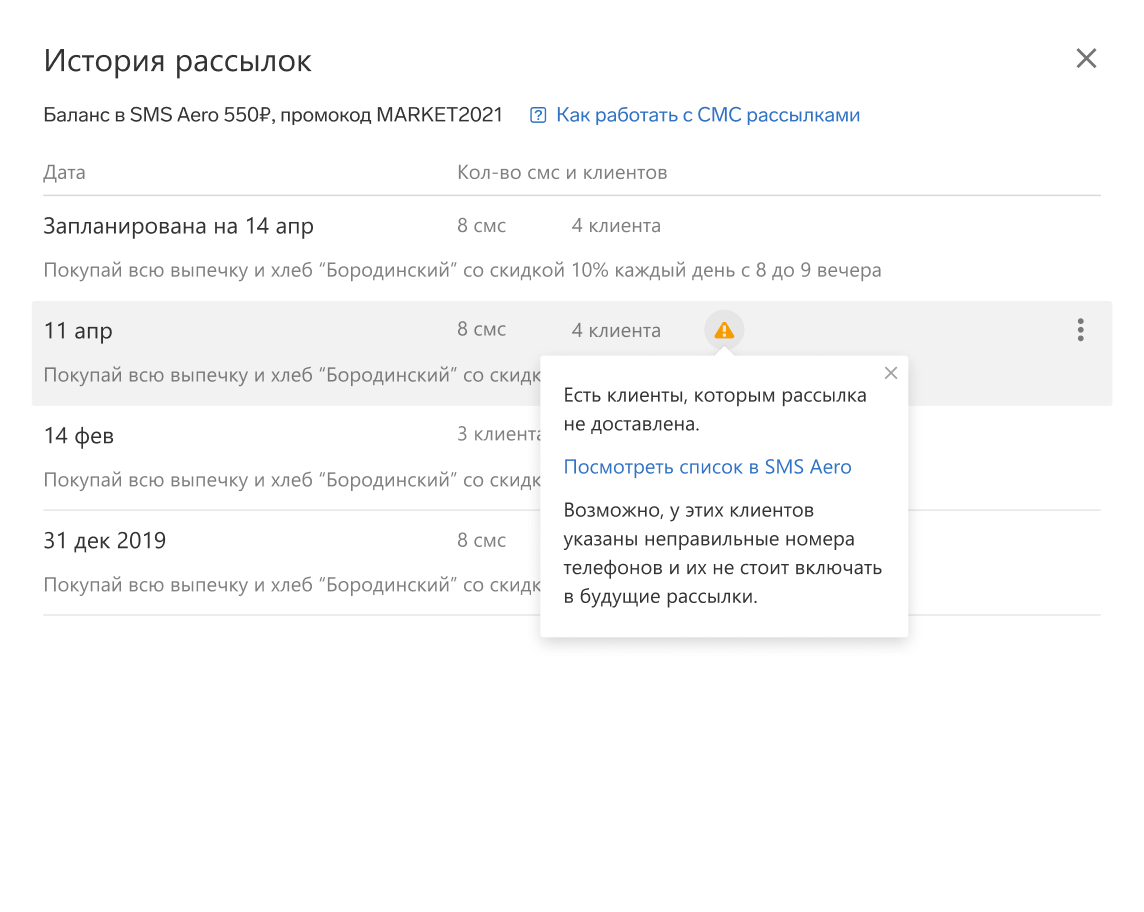Open Посмотреть список в SMS Aero link

[707, 467]
